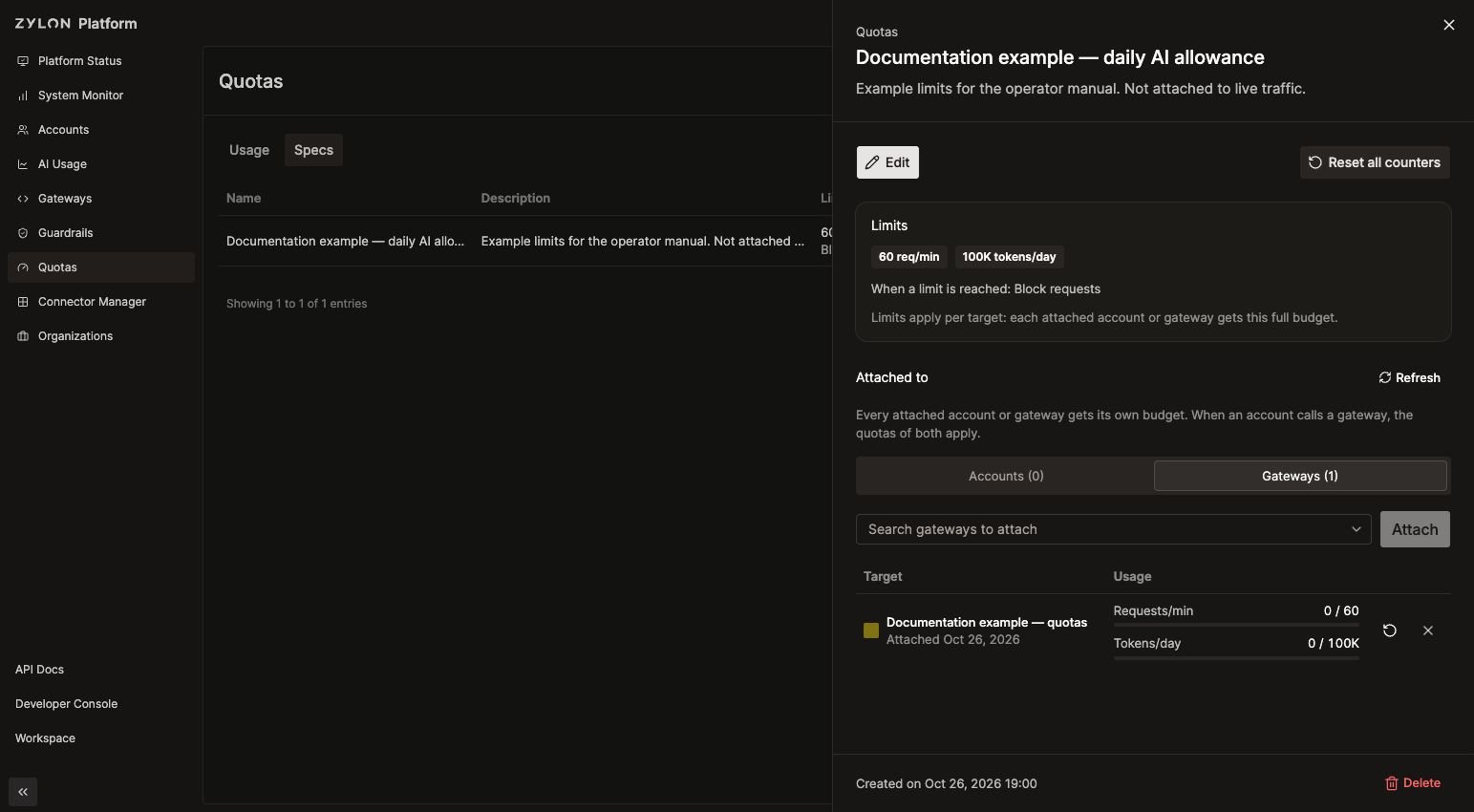Click the gateway's olive color swatch
The height and width of the screenshot is (812, 1474).
870,630
